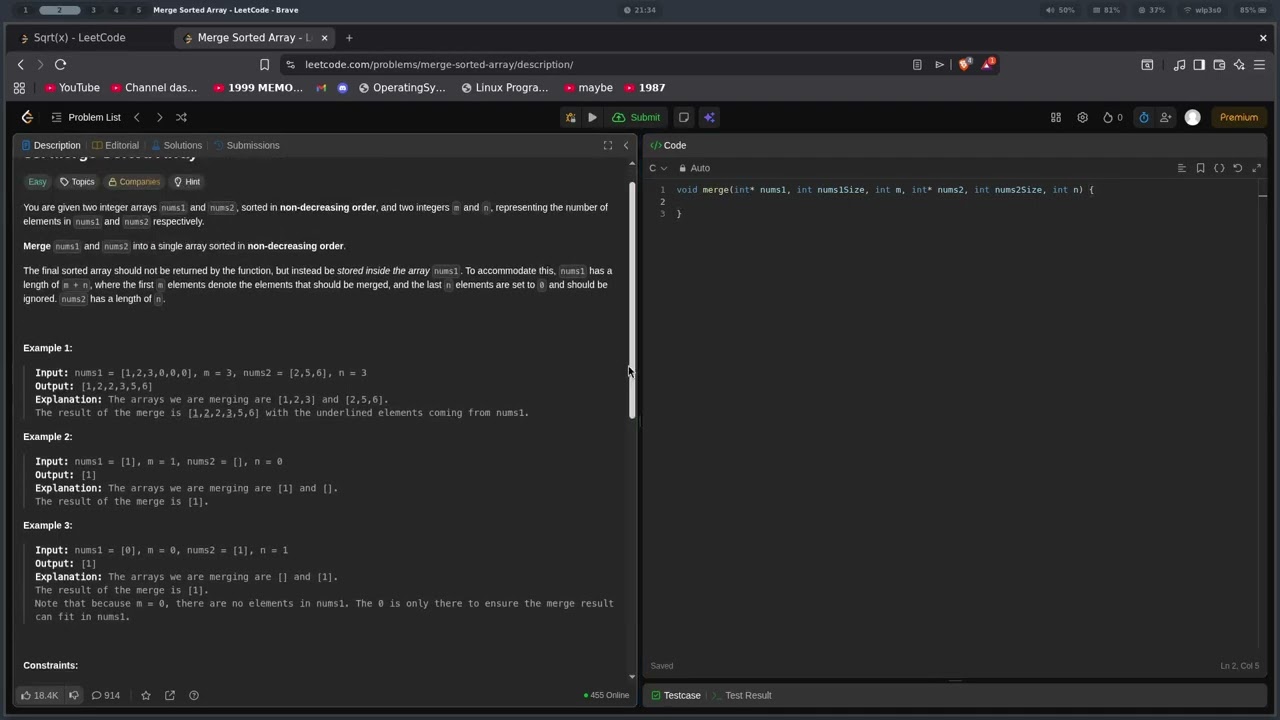Switch to workspace 3 in top bar

(93, 10)
